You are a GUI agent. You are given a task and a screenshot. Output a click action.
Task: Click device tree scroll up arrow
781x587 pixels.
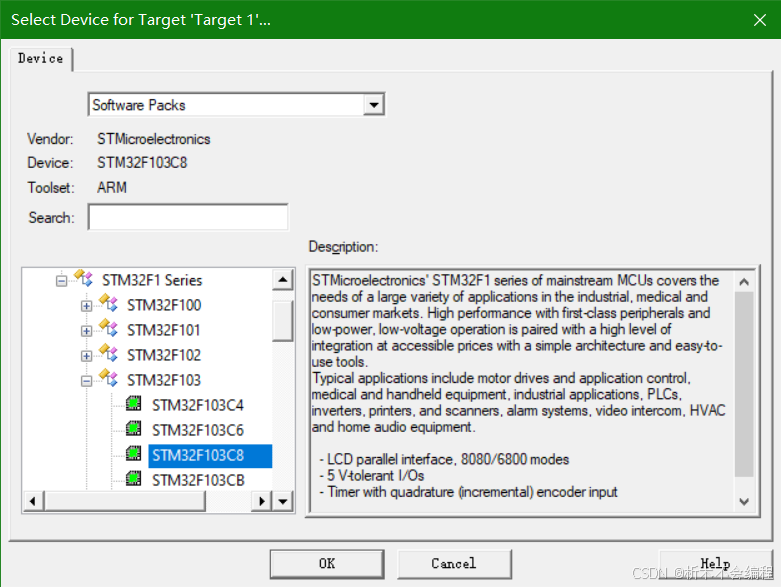click(x=283, y=280)
